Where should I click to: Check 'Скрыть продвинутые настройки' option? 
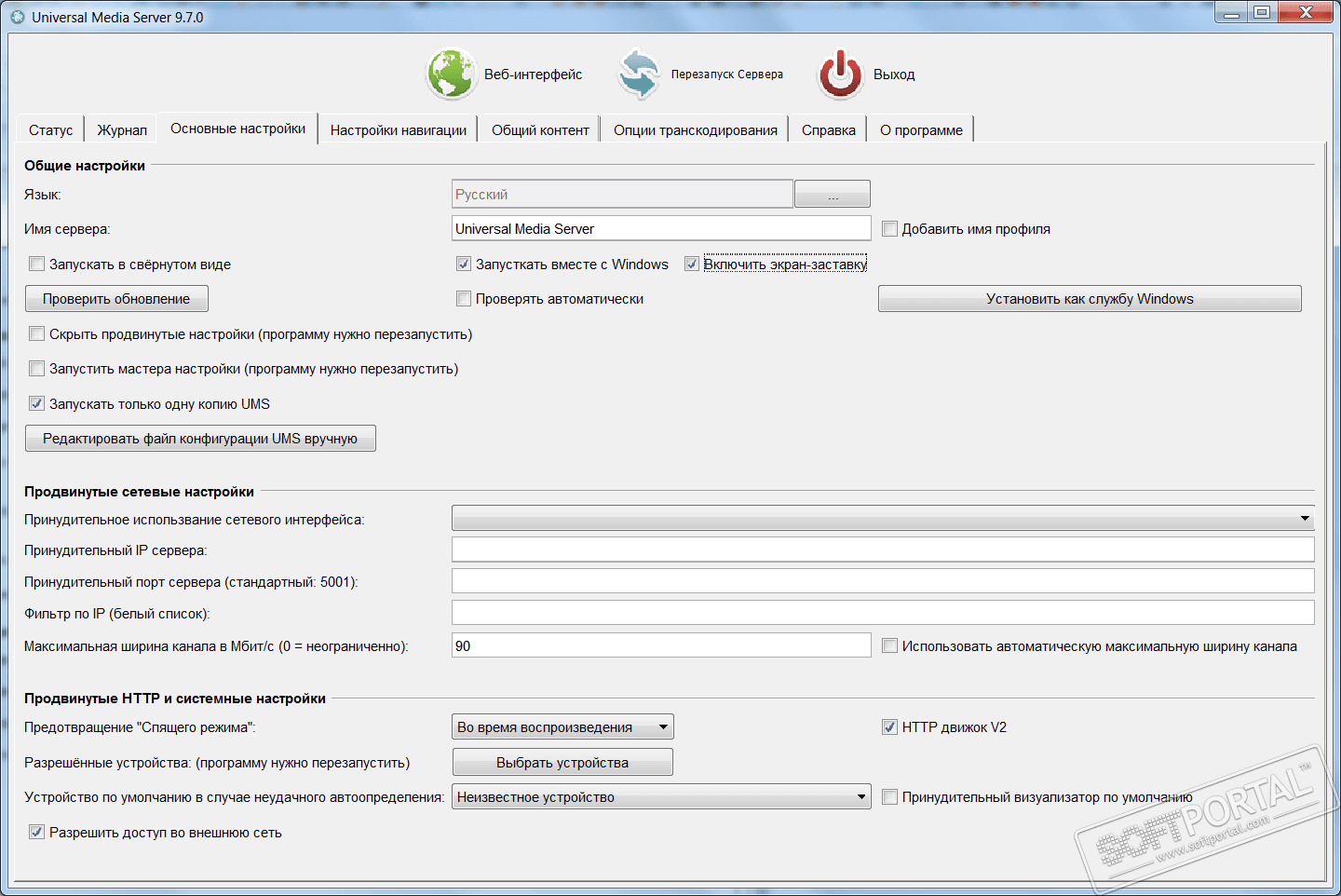pos(36,334)
